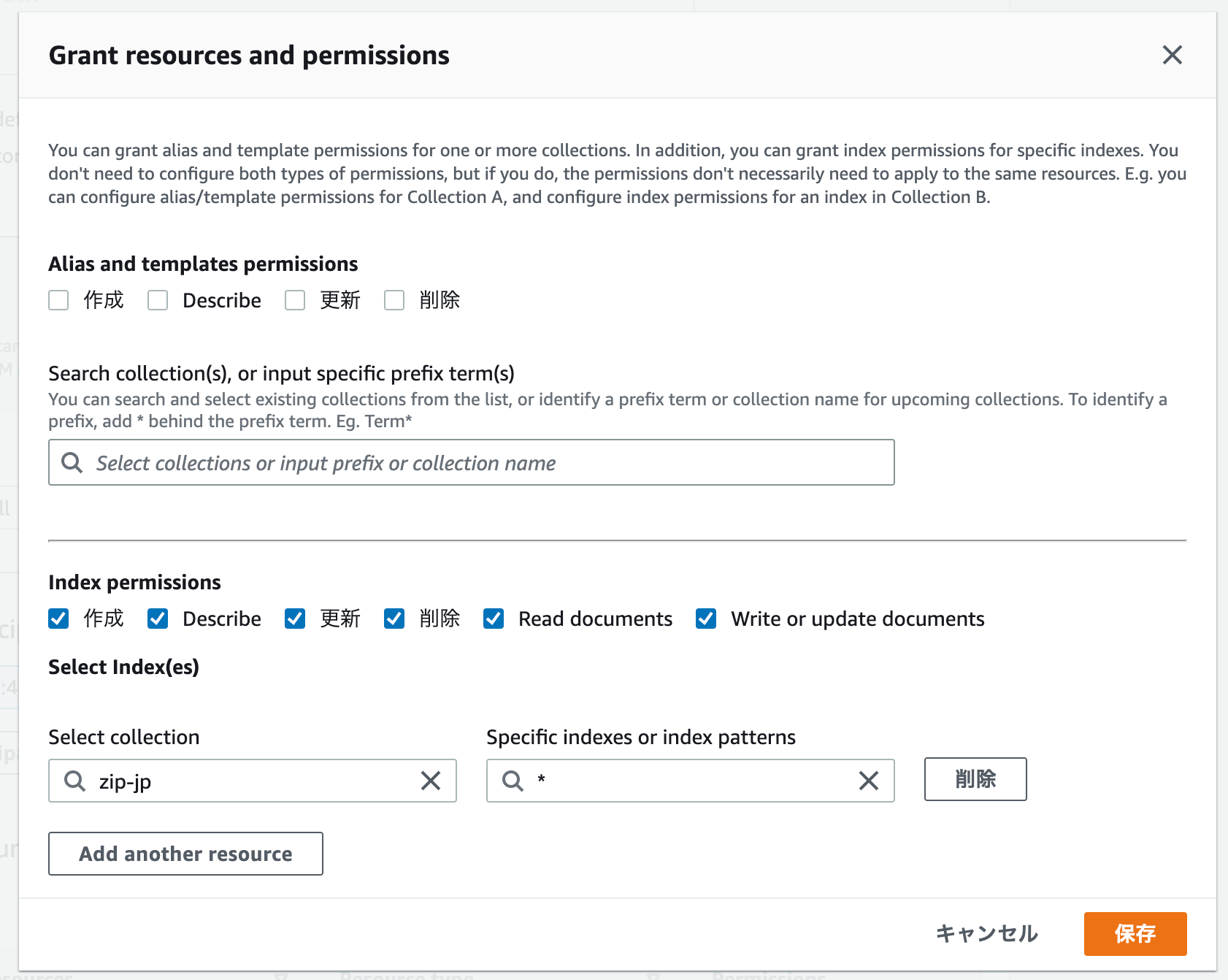Screen dimensions: 1228x980
Task: Click the search icon in the collections prefix field
Action: (x=72, y=462)
